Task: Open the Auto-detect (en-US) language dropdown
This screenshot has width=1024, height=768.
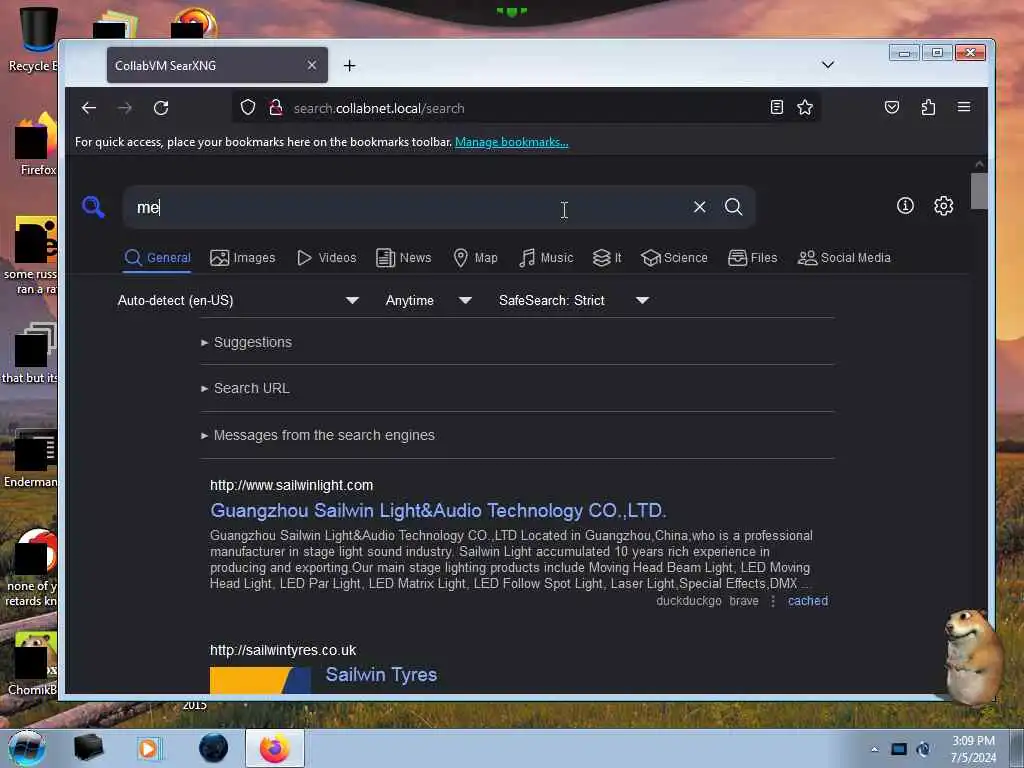Action: click(238, 300)
